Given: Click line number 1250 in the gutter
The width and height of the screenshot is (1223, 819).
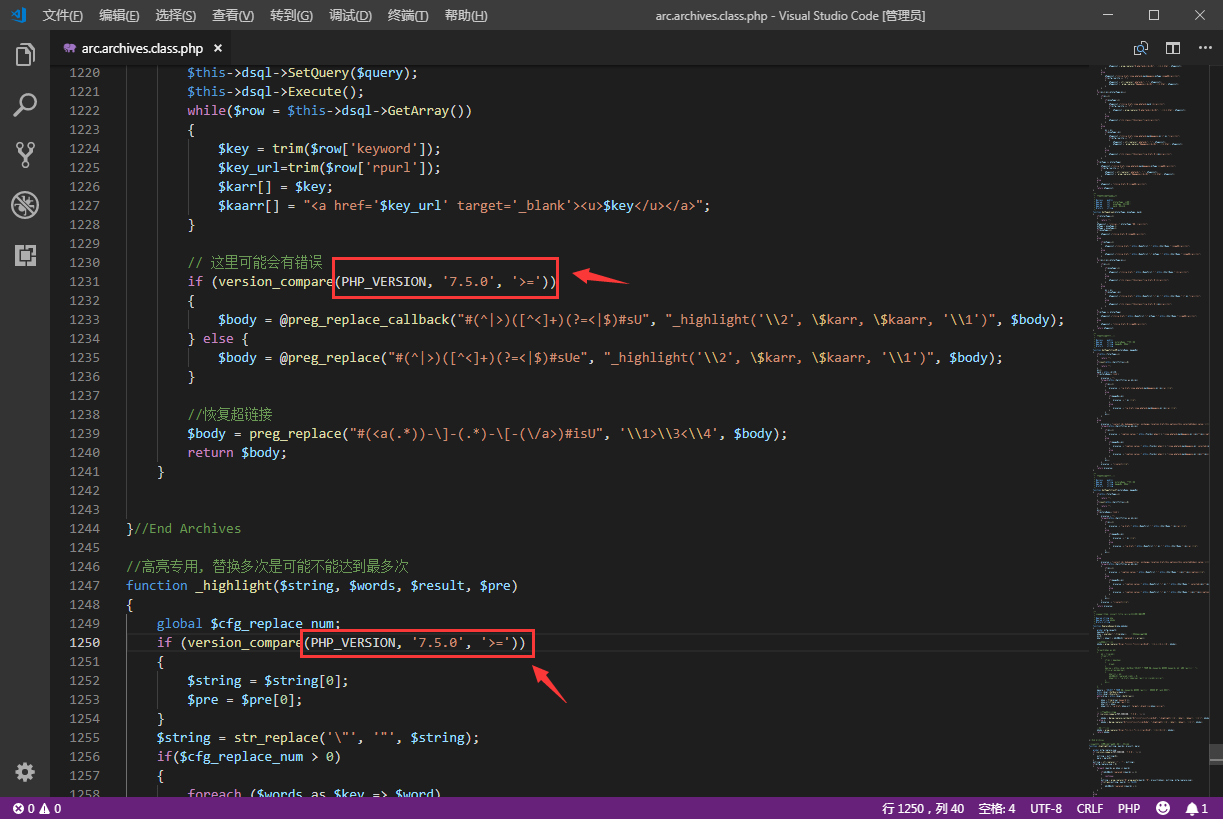Looking at the screenshot, I should coord(84,642).
